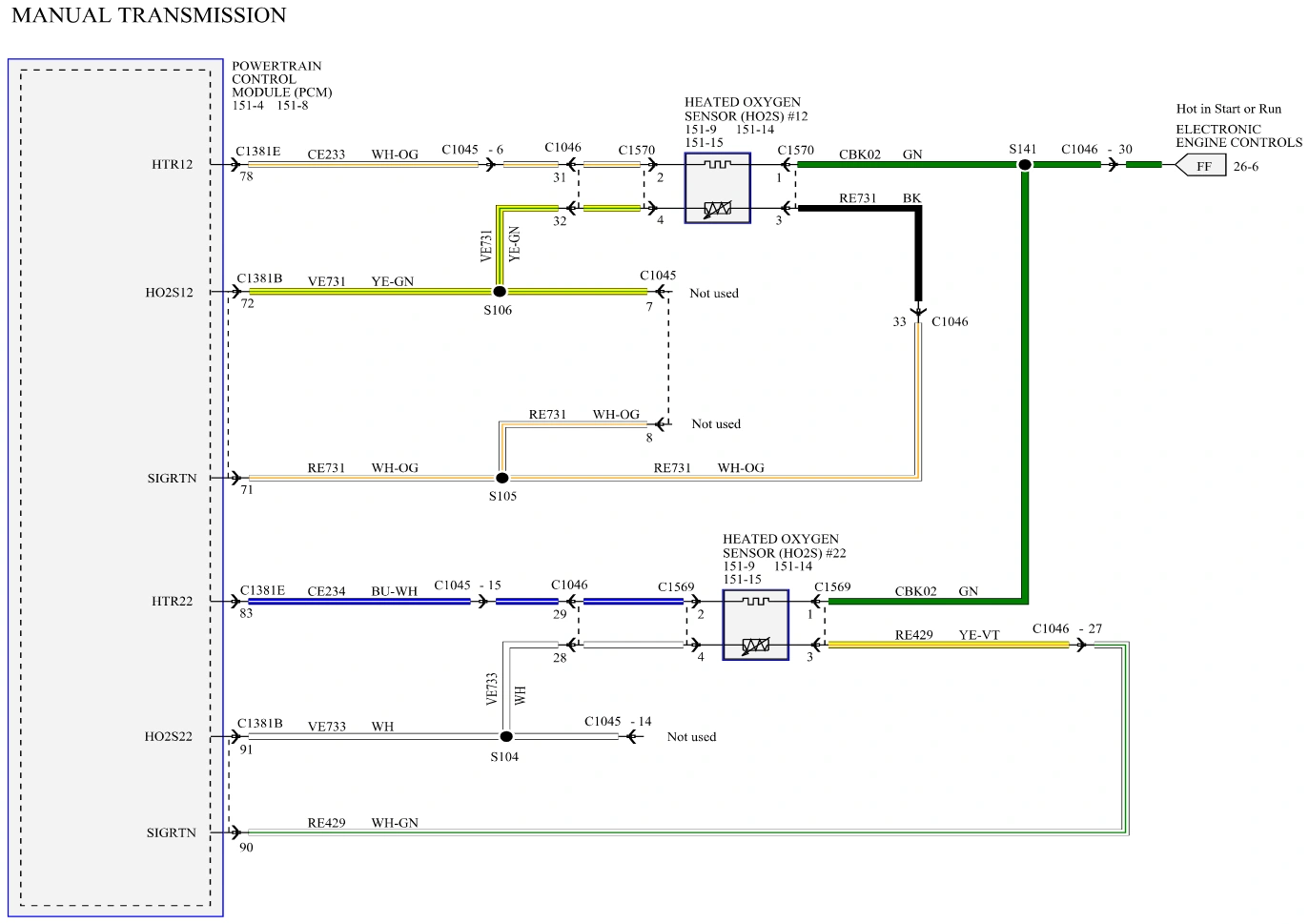Select the "CE233" circuit label
The image size is (1309, 924).
tap(327, 154)
